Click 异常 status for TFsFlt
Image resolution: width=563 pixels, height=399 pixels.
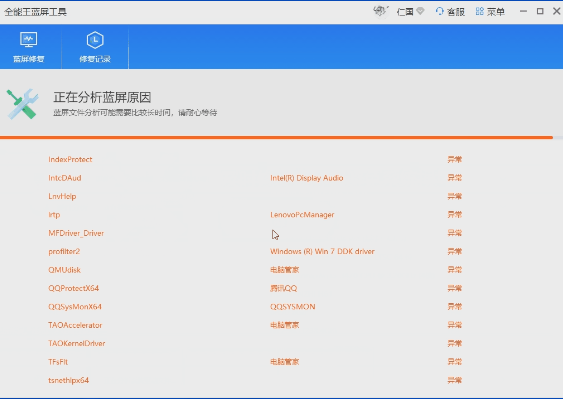click(455, 362)
